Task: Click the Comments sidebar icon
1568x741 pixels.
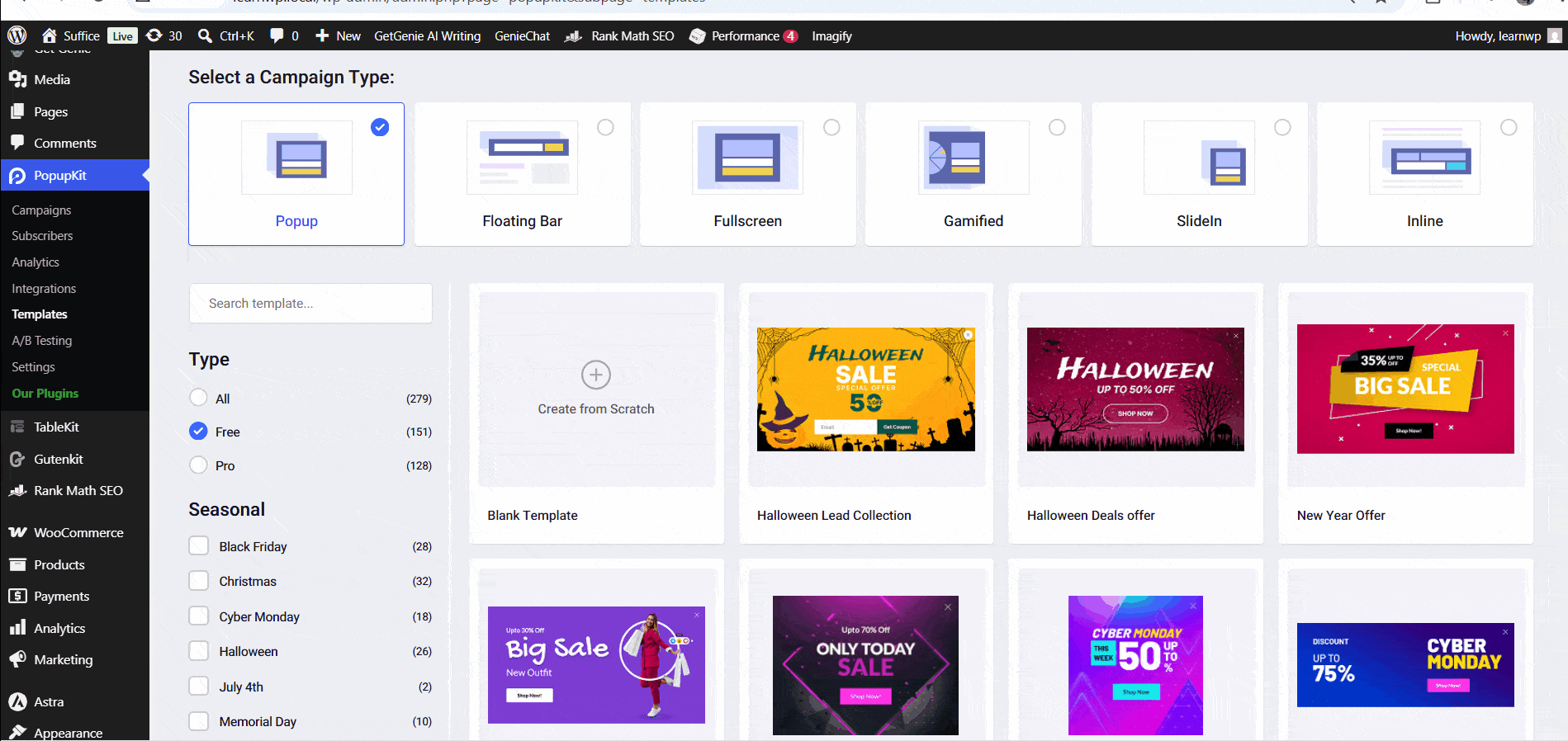Action: (x=17, y=143)
